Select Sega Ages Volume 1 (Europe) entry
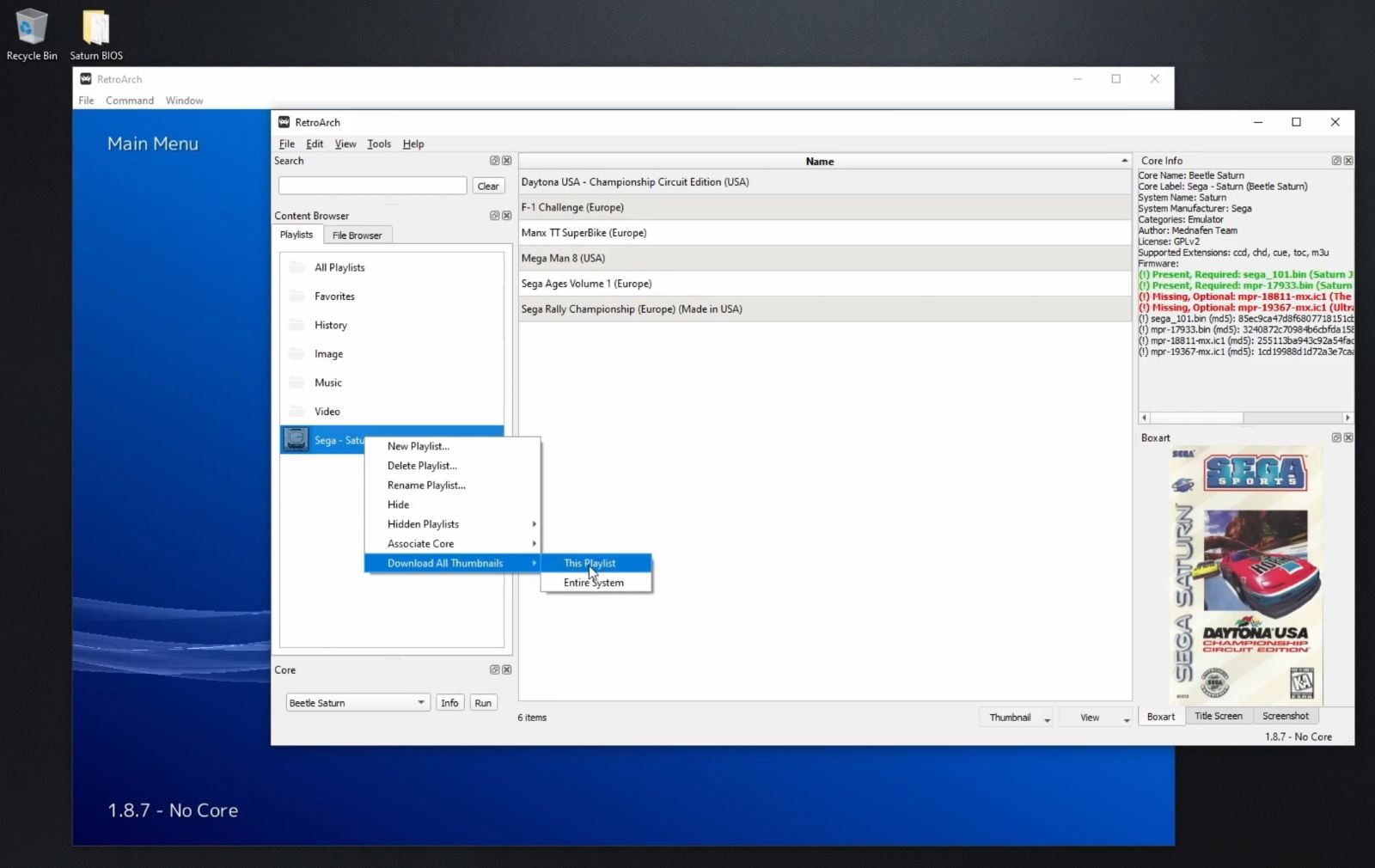Viewport: 1375px width, 868px height. 825,284
